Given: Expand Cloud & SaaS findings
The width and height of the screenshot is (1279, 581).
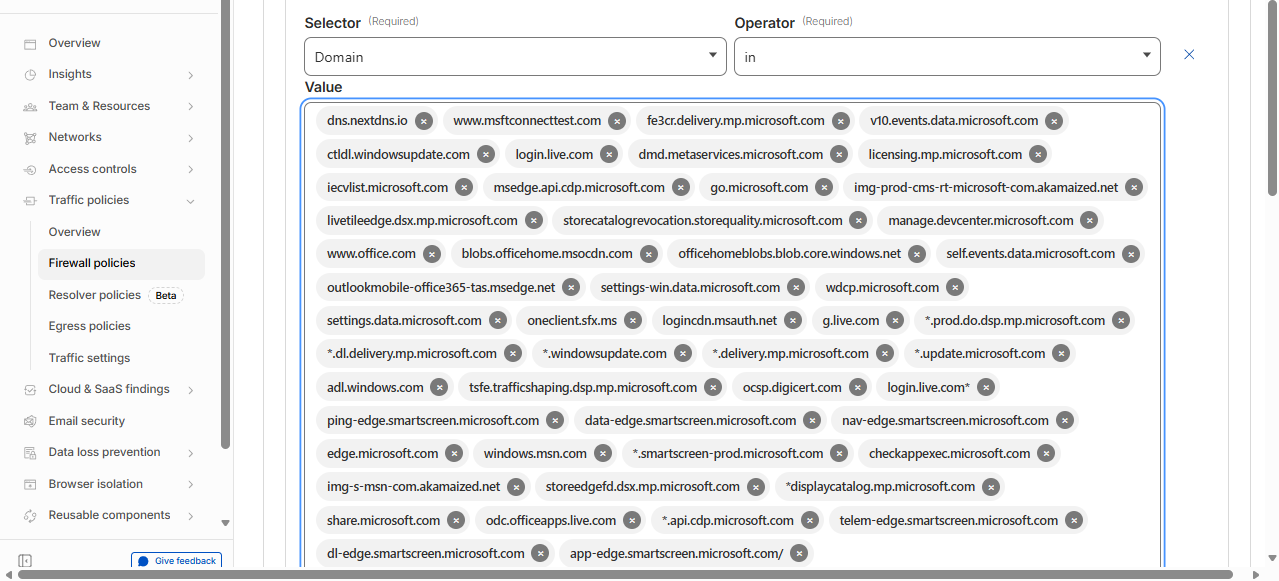Looking at the screenshot, I should point(190,390).
